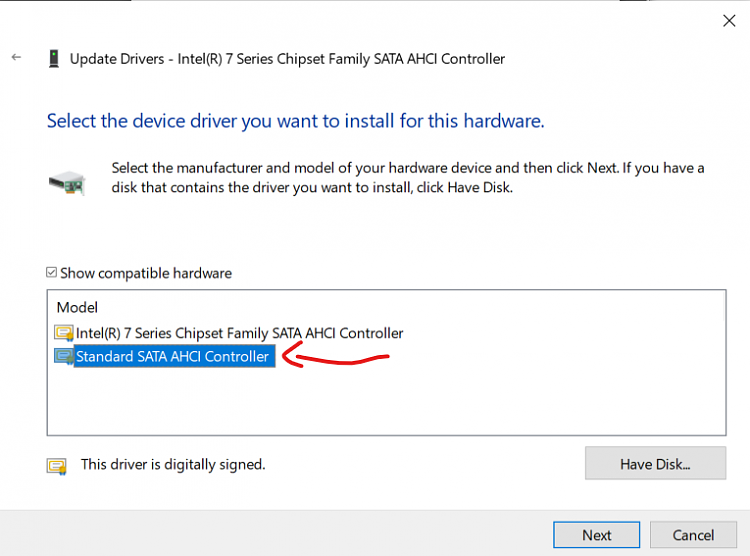Click the back arrow in the title bar
Image resolution: width=750 pixels, height=556 pixels.
point(16,58)
